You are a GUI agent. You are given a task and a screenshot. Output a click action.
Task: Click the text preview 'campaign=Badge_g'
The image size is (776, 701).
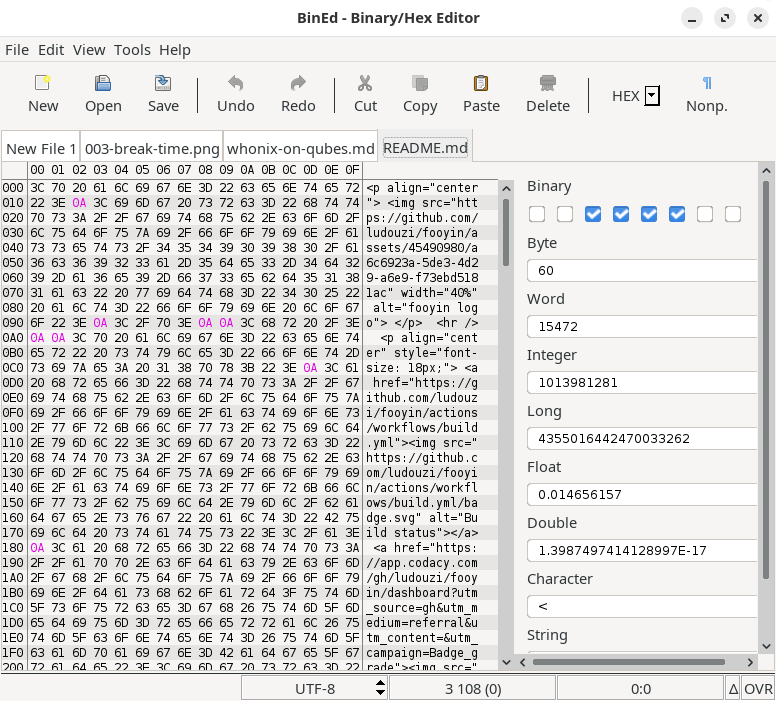(x=422, y=652)
